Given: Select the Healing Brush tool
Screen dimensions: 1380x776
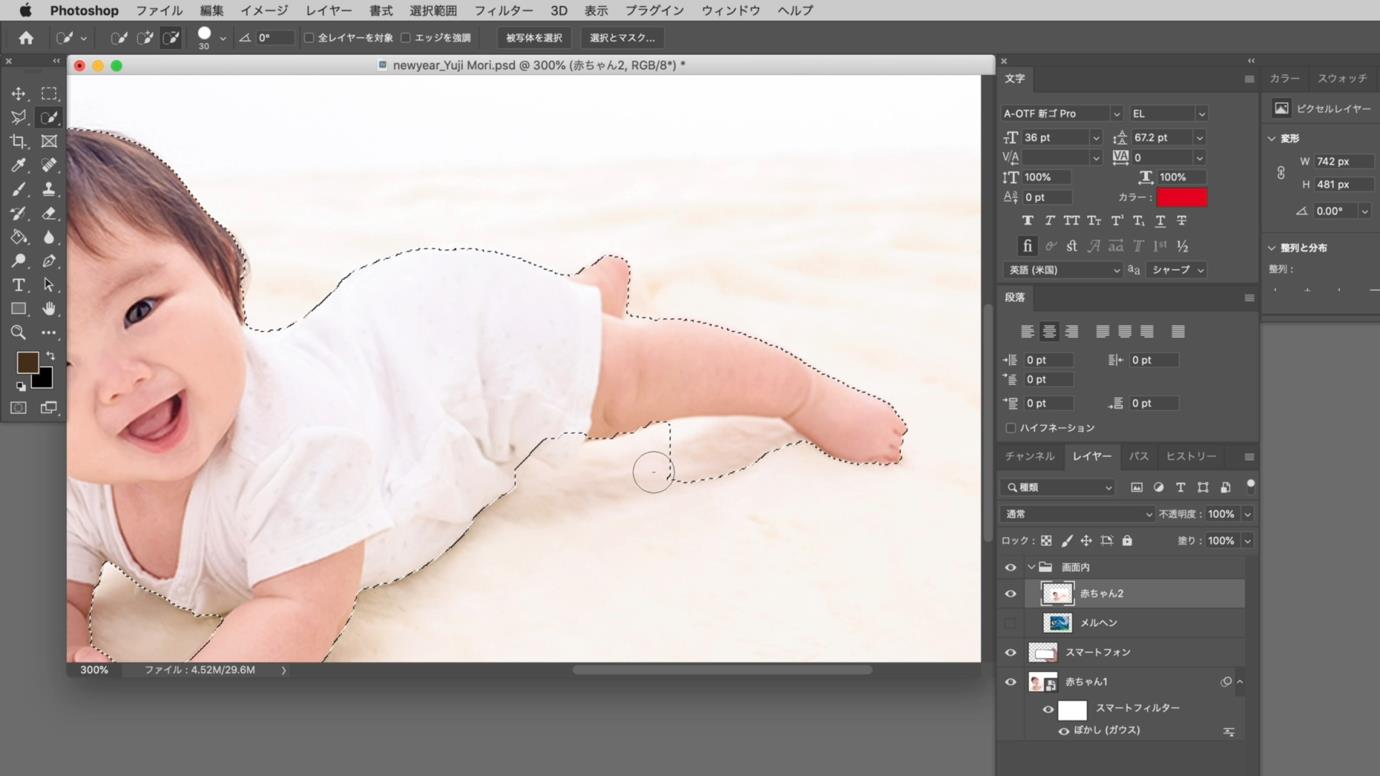Looking at the screenshot, I should click(x=49, y=165).
